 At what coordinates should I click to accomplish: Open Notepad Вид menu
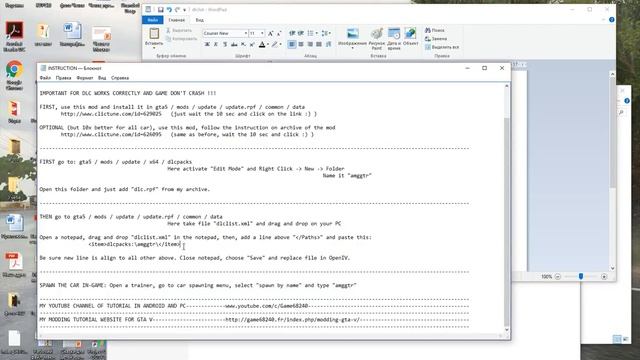(102, 78)
